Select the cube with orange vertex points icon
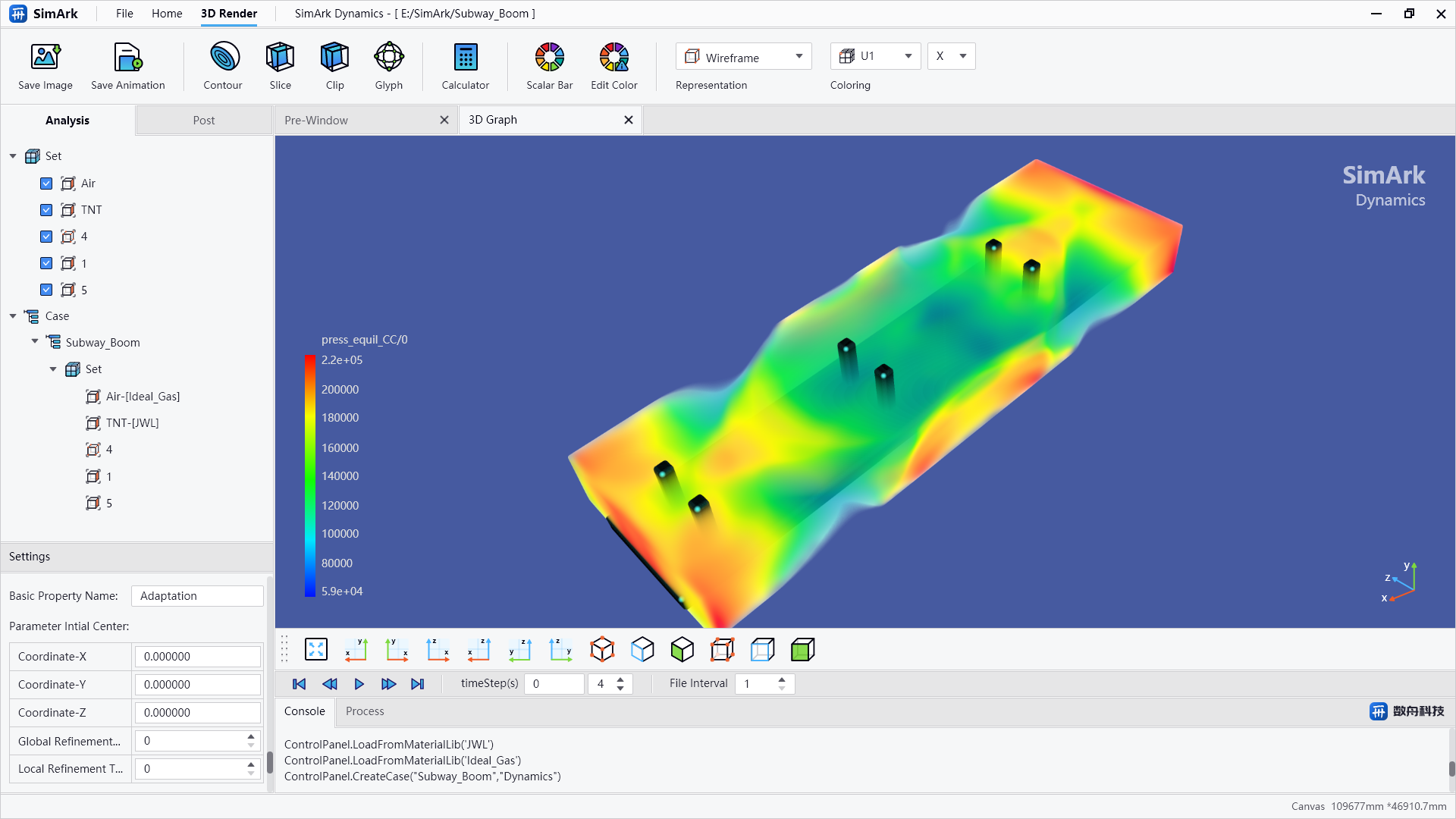 (x=602, y=650)
